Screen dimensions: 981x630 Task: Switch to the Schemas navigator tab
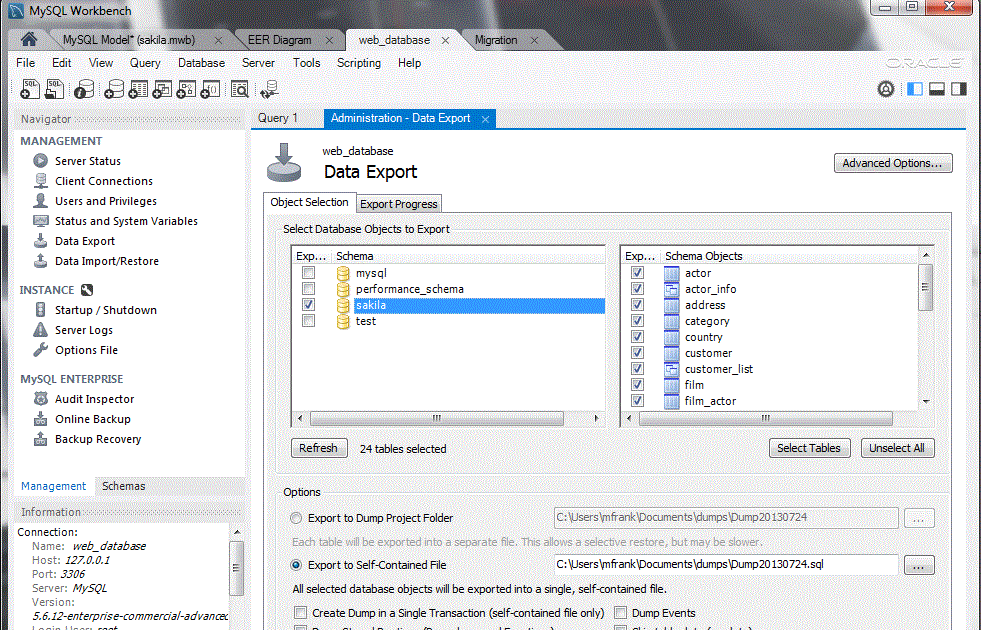pos(123,486)
